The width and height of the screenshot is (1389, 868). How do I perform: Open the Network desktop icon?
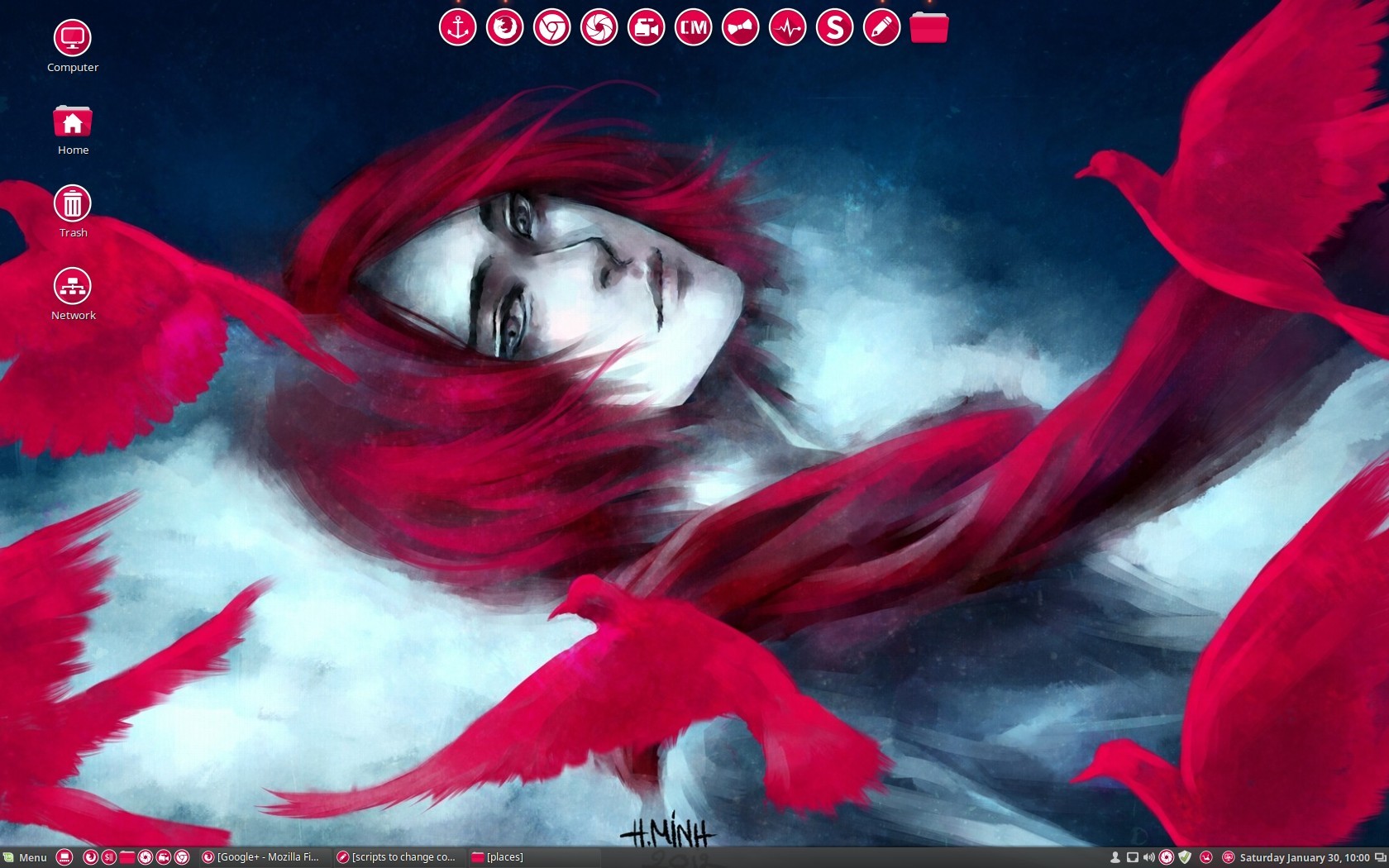coord(73,294)
